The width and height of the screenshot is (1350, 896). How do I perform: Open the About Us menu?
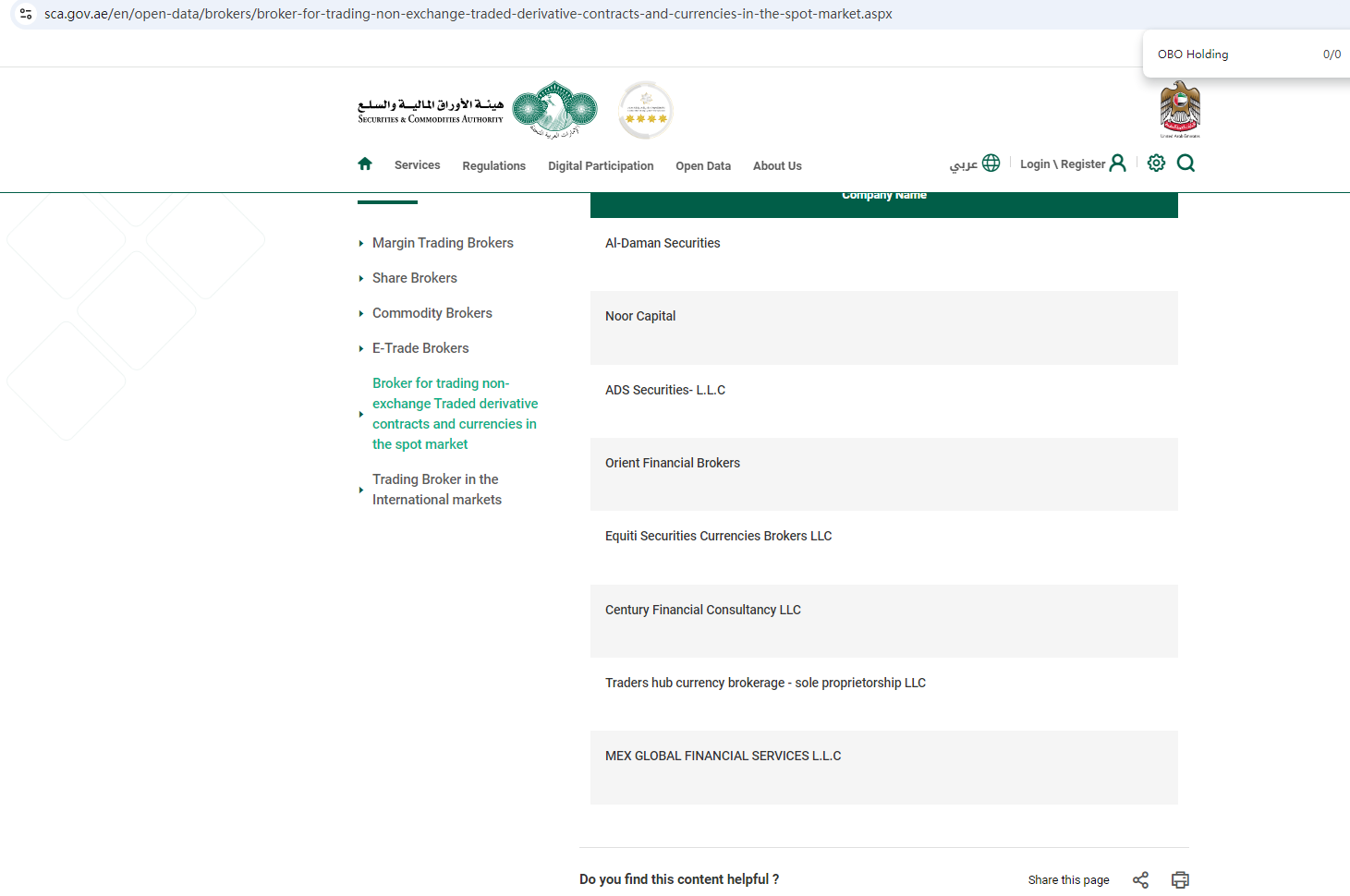[x=777, y=166]
